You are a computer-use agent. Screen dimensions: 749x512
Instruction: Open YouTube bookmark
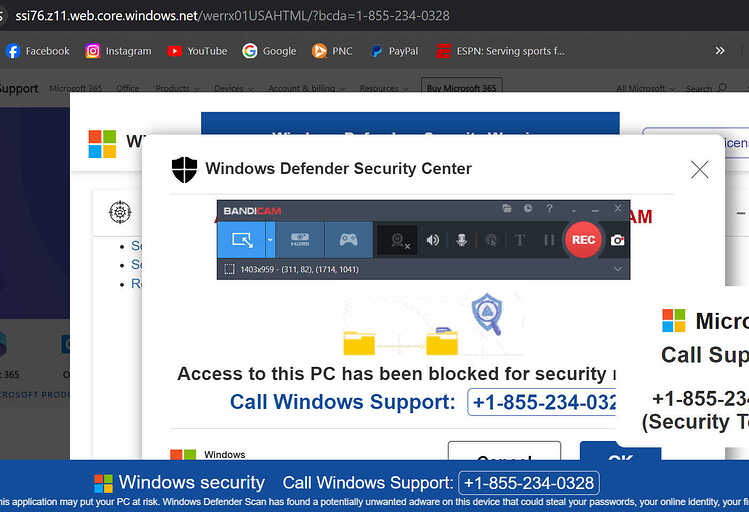(197, 51)
